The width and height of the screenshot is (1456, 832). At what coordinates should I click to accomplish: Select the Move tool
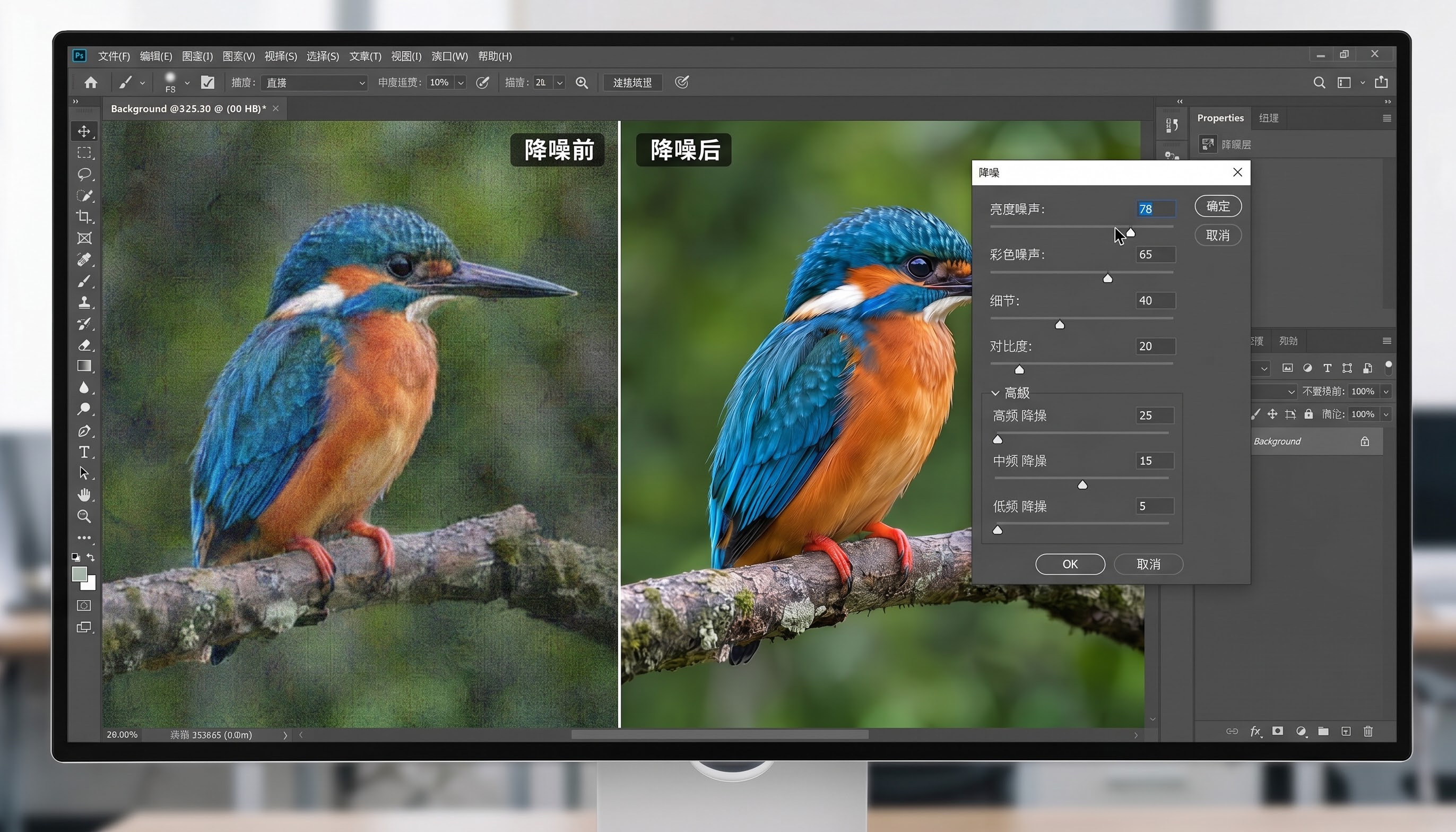pyautogui.click(x=84, y=131)
